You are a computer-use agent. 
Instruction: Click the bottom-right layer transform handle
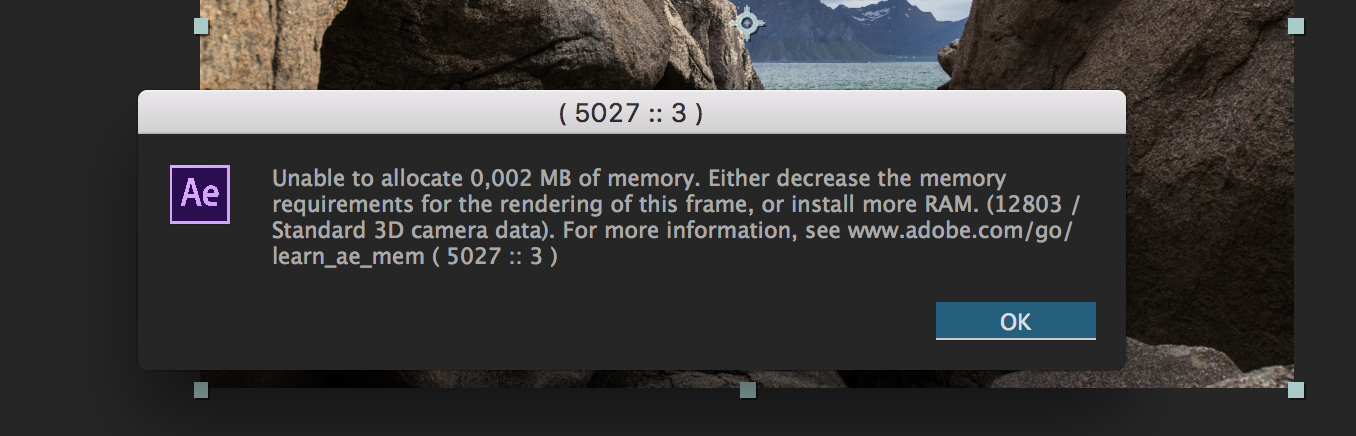tap(1296, 390)
